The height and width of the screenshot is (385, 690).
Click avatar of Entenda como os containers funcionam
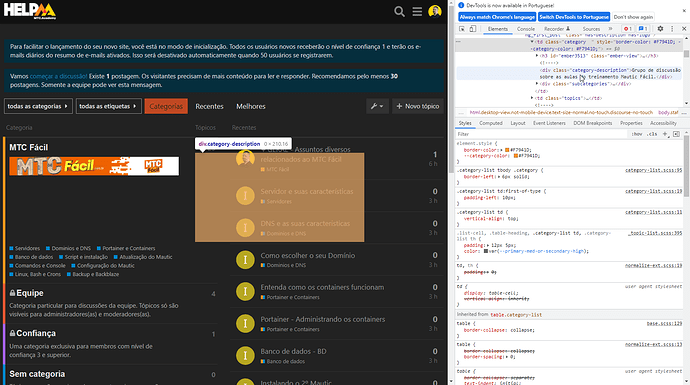245,291
